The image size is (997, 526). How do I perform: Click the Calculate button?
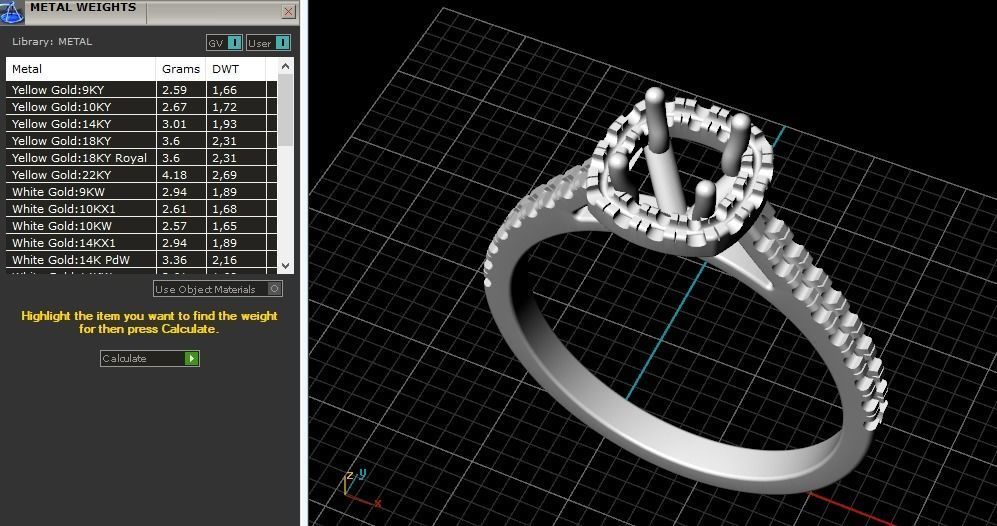pyautogui.click(x=149, y=358)
